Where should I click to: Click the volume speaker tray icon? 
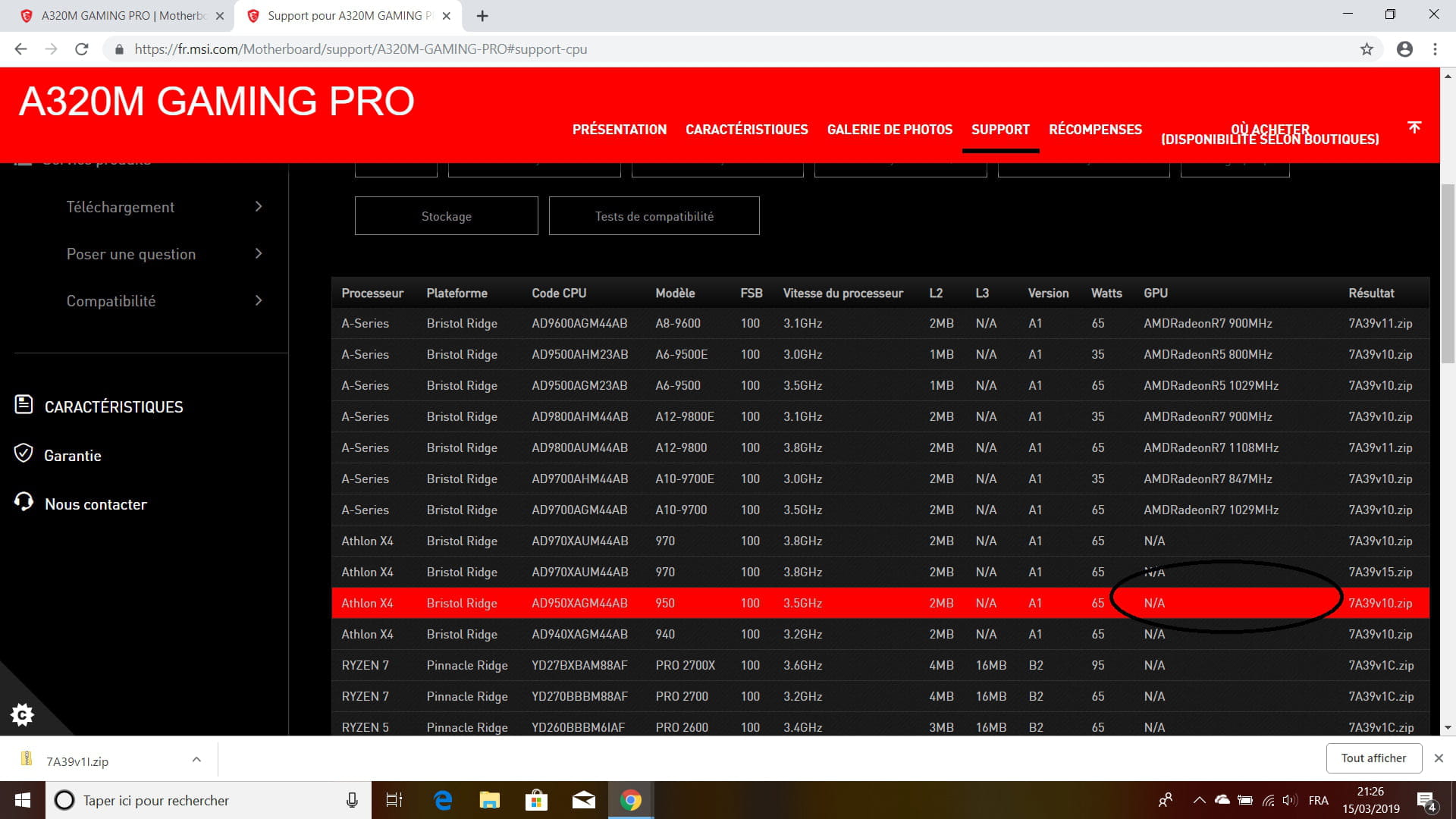(1289, 801)
